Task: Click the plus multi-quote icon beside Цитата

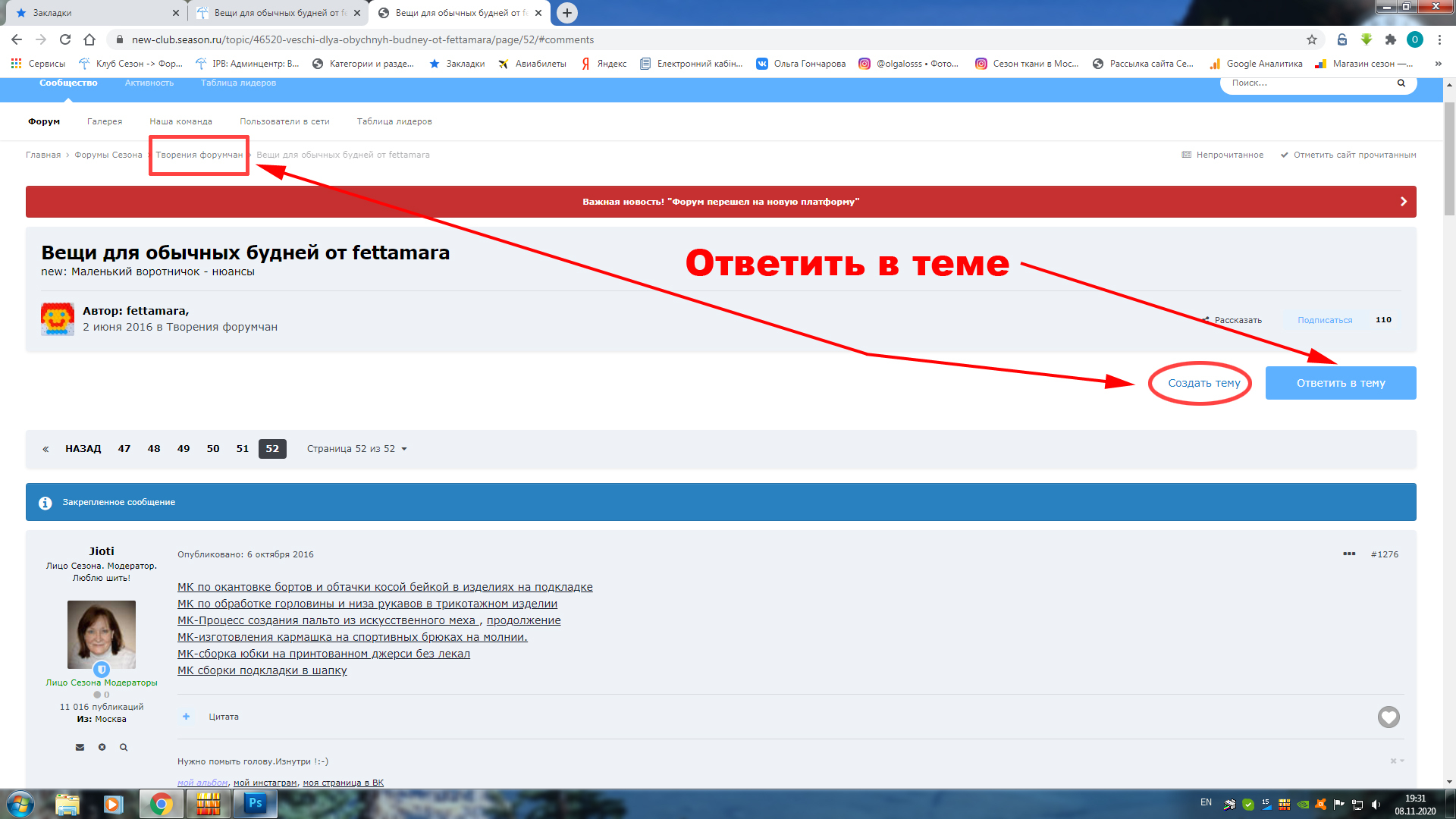Action: 186,717
